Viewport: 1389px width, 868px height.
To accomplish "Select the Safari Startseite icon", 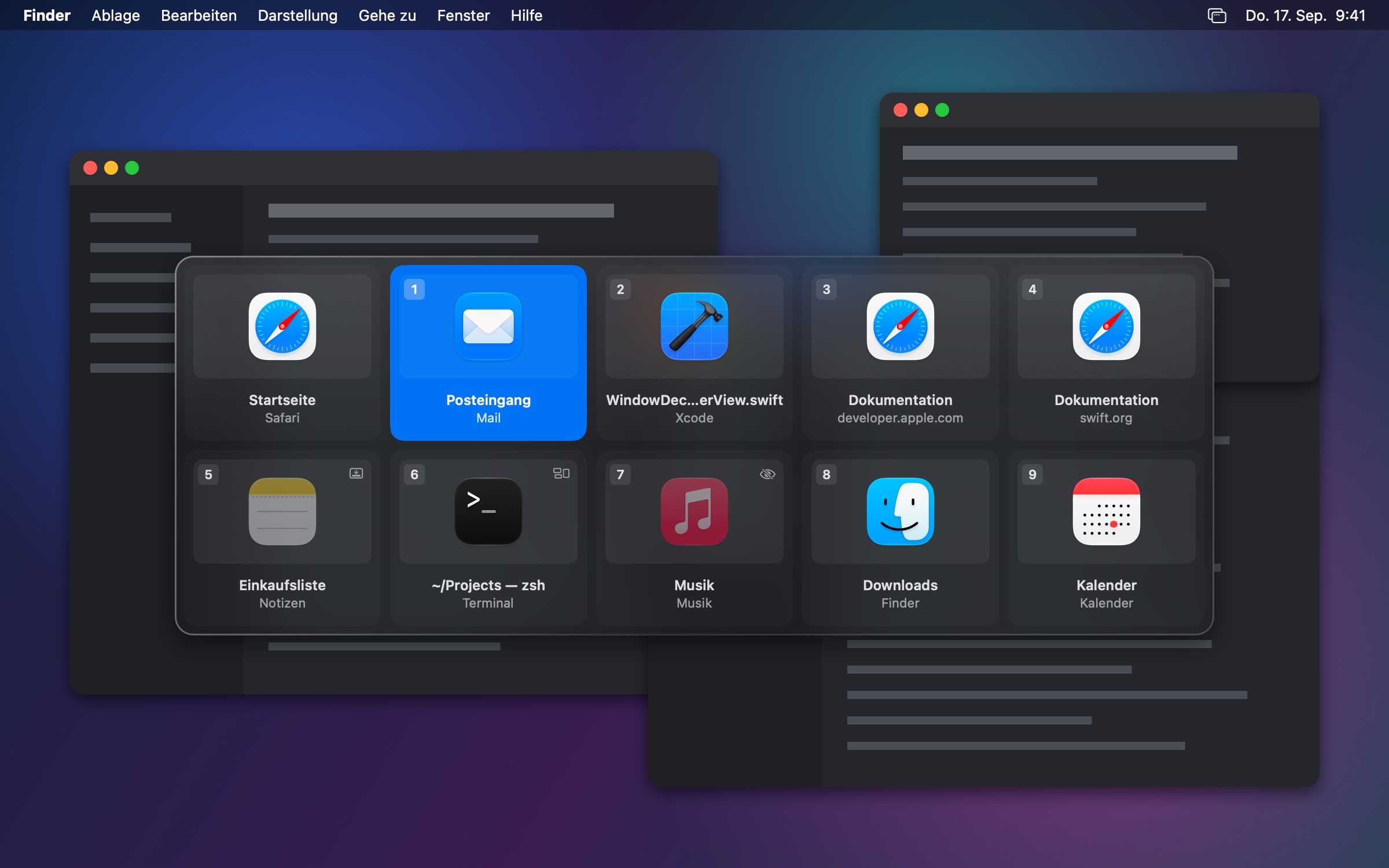I will (x=282, y=326).
